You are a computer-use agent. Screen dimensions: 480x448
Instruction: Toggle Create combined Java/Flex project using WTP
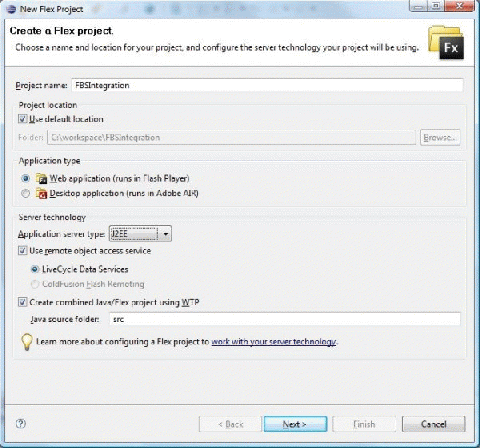click(22, 302)
